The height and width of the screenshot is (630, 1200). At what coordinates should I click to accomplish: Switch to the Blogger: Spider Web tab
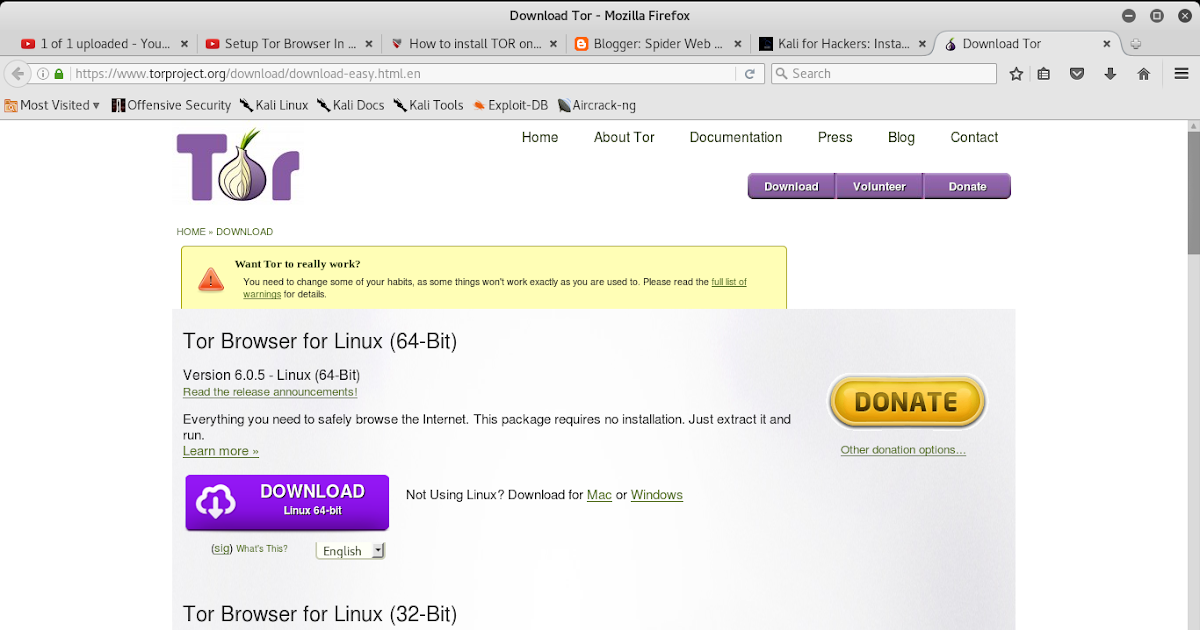pyautogui.click(x=659, y=44)
